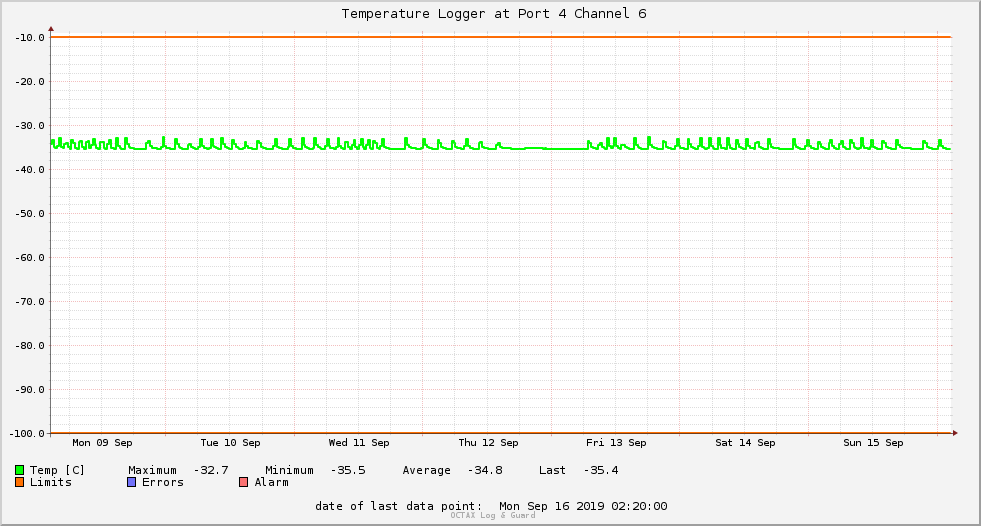Click the 'Minimum' statistic label
This screenshot has height=526, width=981.
point(289,470)
